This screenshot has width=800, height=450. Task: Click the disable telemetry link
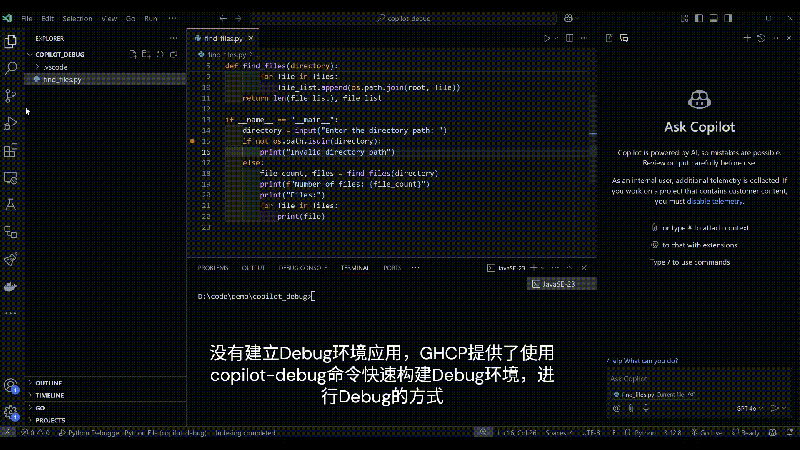tap(714, 202)
